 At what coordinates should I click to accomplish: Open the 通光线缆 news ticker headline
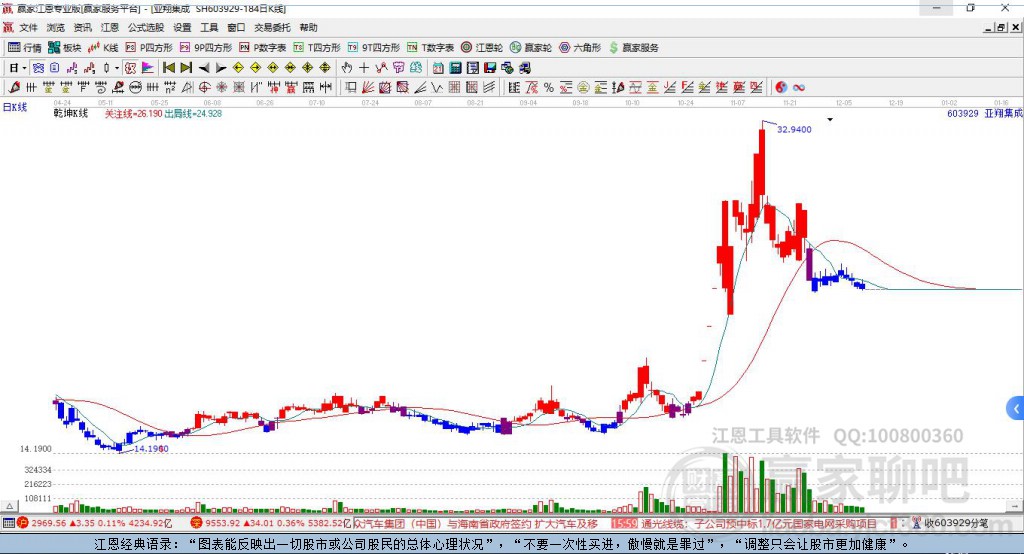[759, 523]
